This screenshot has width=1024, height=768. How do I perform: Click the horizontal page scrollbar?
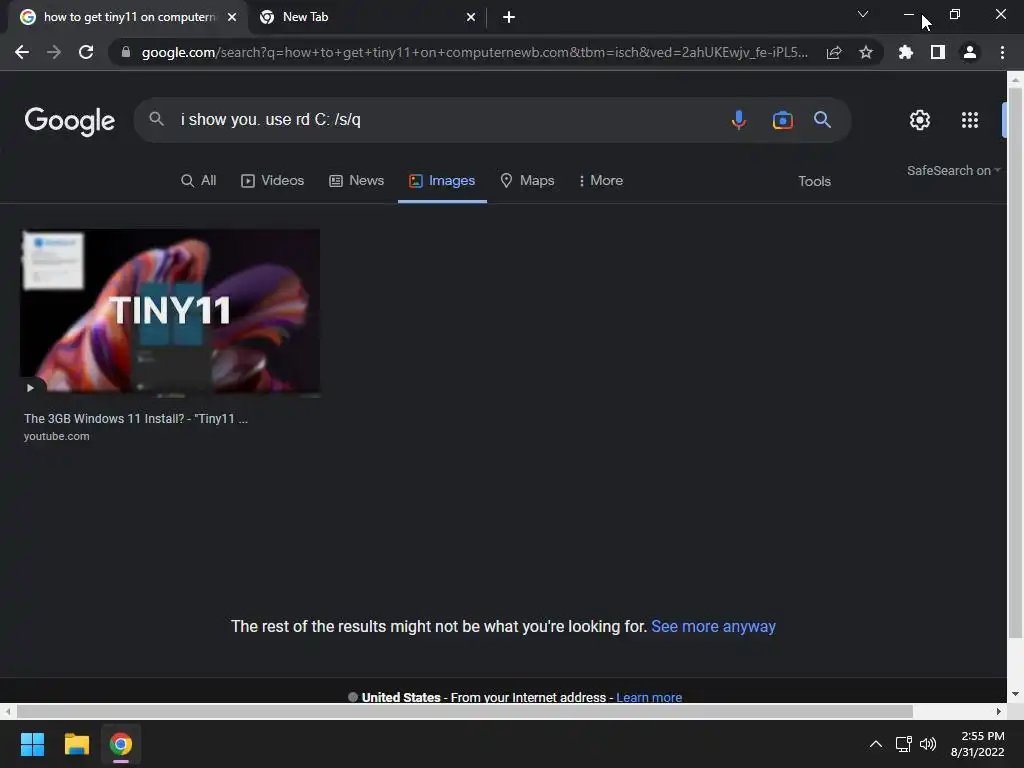coord(464,711)
